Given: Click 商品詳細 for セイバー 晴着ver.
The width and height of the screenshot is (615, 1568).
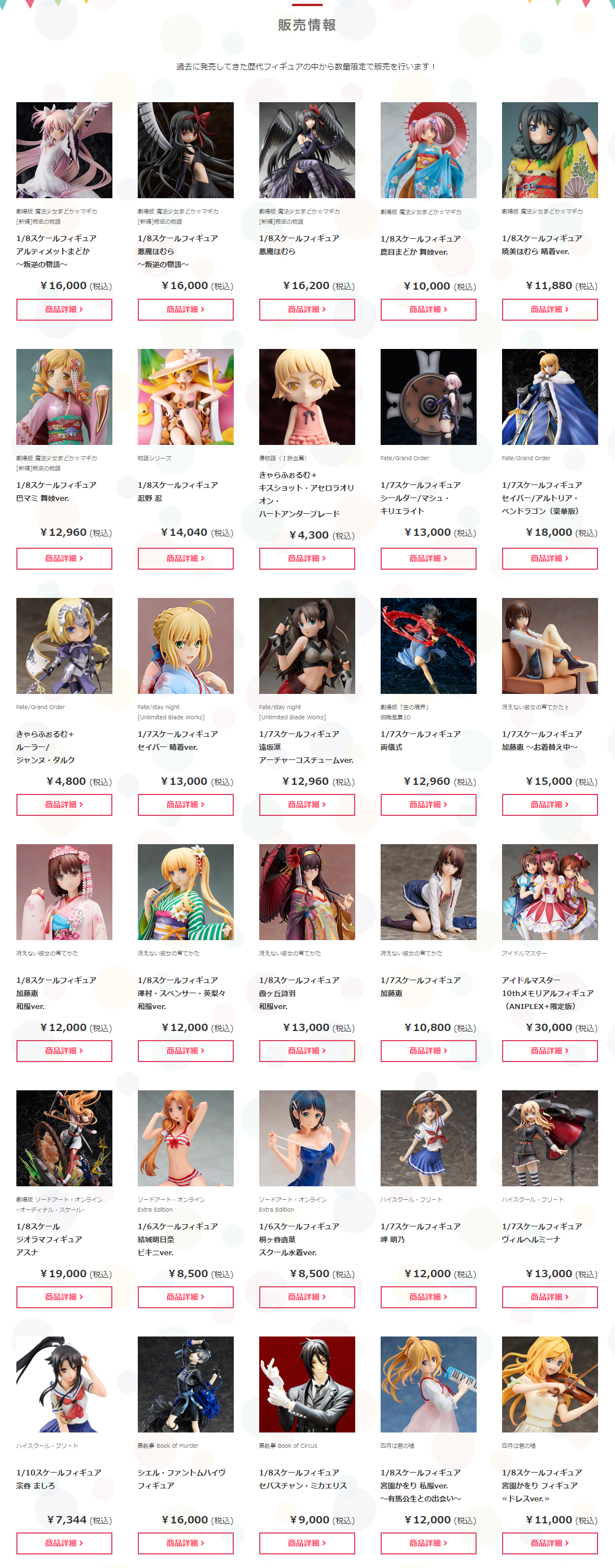Looking at the screenshot, I should coord(185,805).
